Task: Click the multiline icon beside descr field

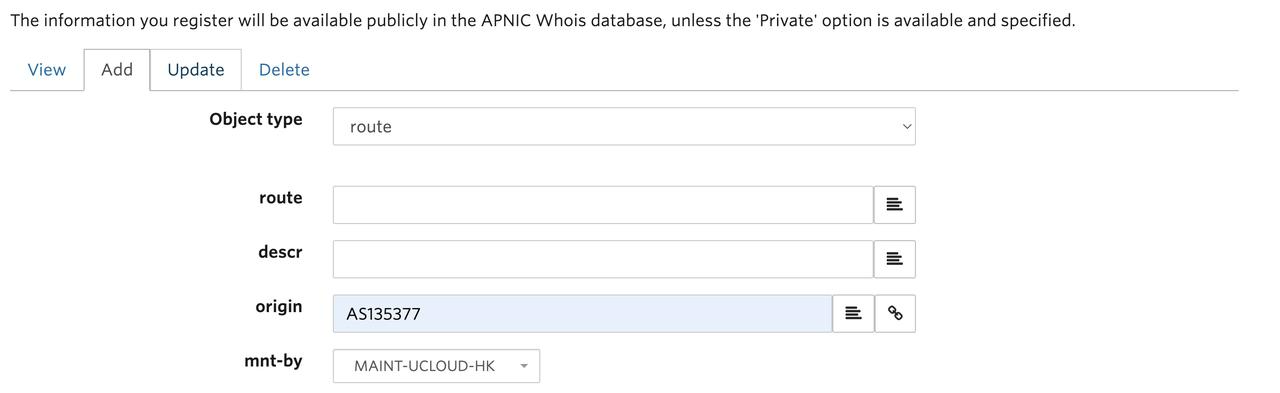Action: [894, 259]
